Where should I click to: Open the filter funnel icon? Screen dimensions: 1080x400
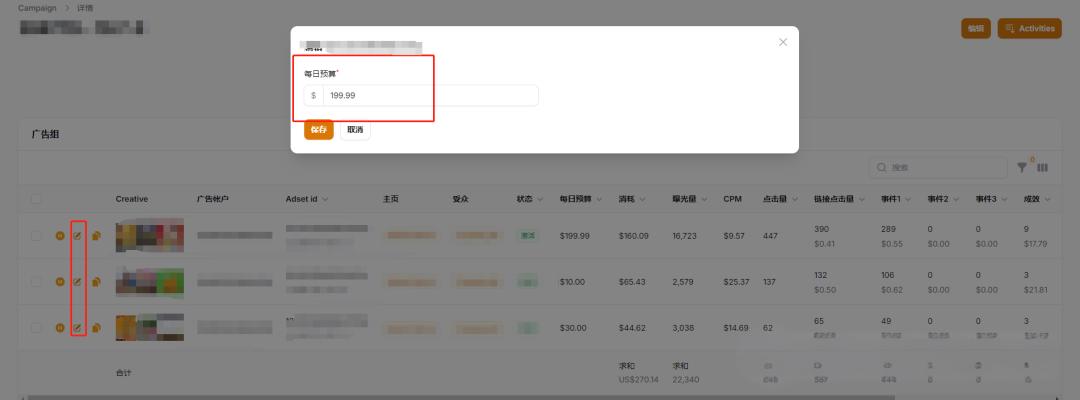point(1023,167)
